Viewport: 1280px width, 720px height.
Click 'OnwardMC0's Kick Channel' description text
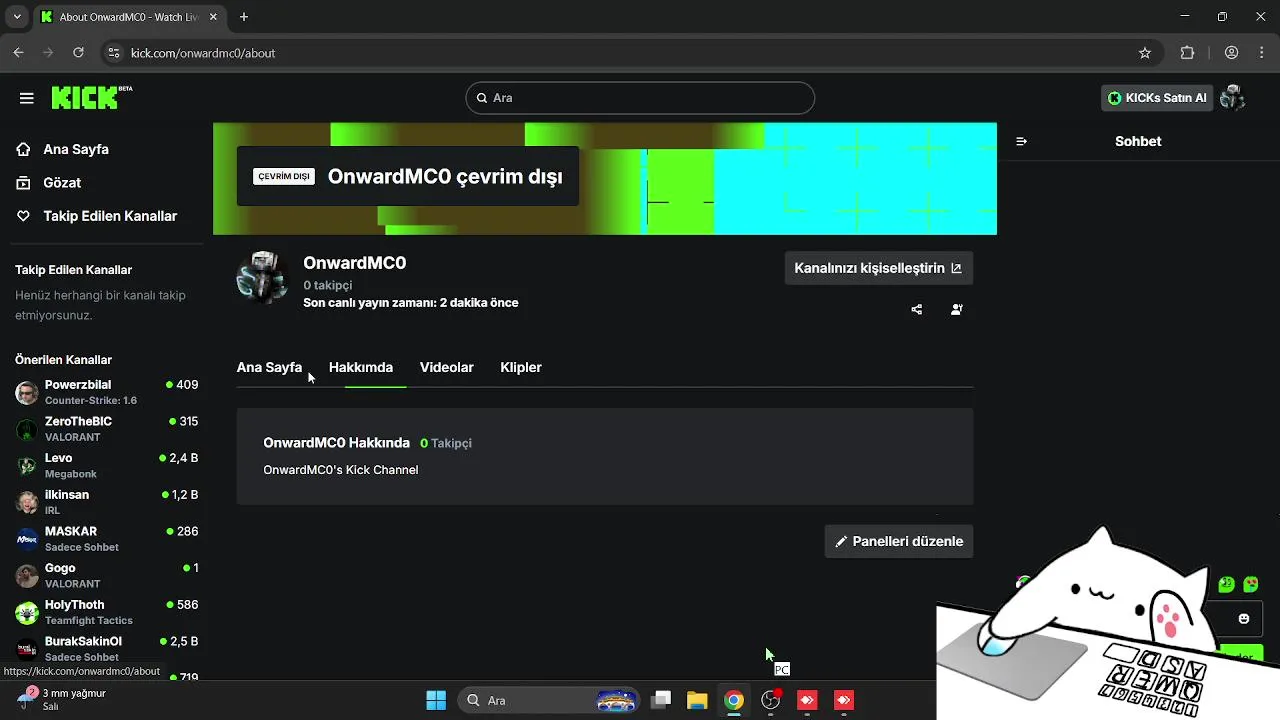click(341, 470)
